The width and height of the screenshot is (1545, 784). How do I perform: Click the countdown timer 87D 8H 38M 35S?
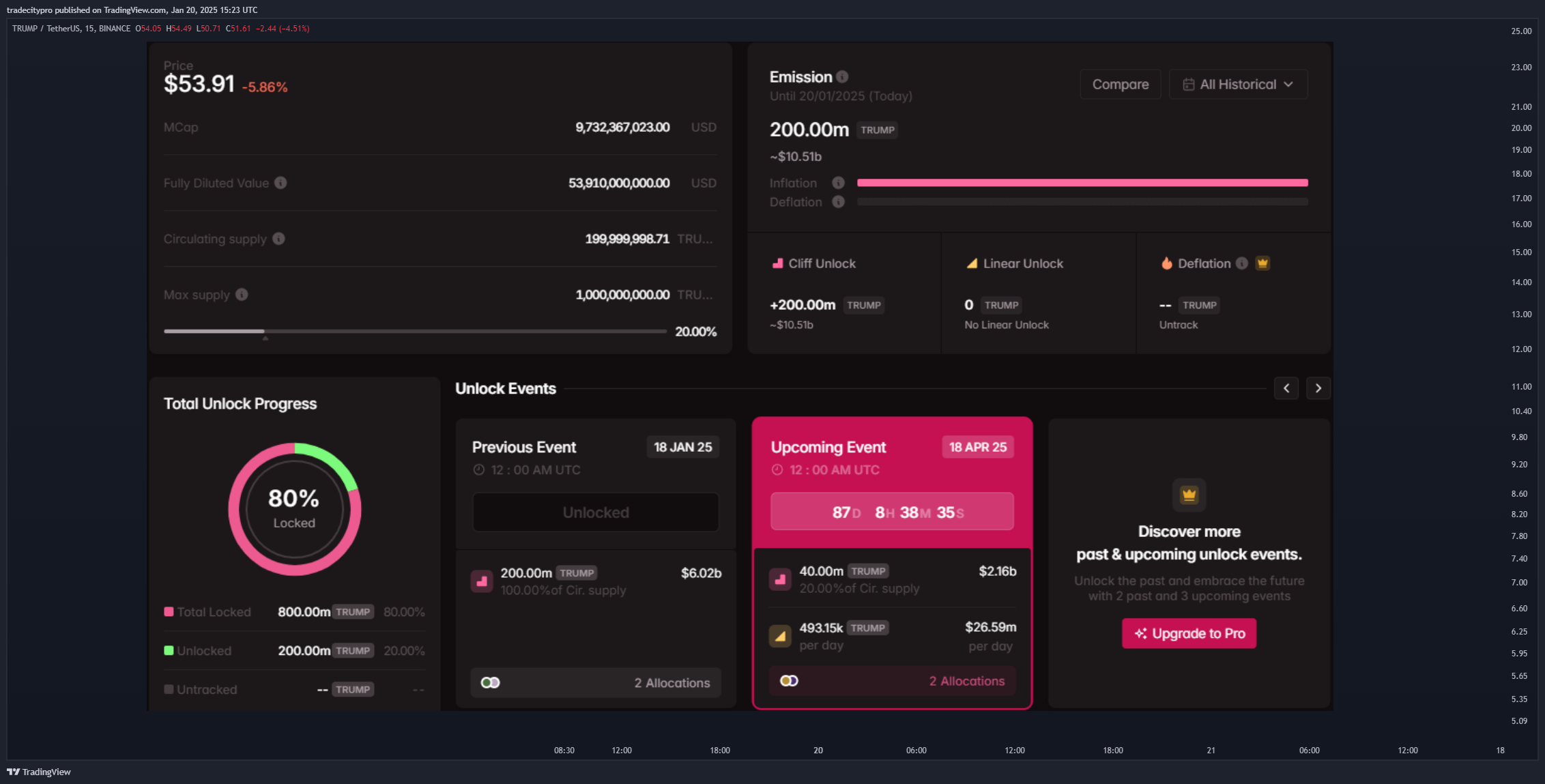pyautogui.click(x=892, y=512)
